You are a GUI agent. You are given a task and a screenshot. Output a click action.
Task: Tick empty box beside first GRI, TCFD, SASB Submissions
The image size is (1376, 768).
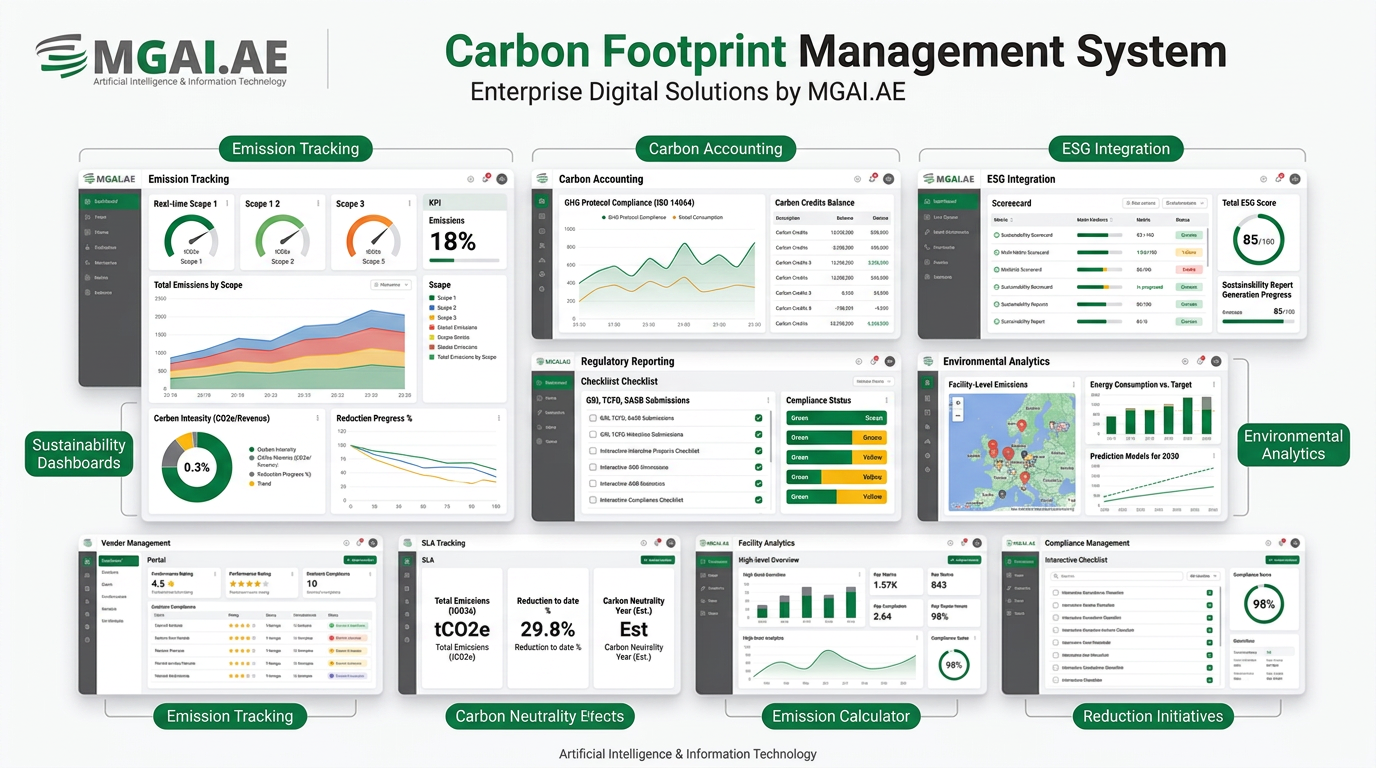click(x=593, y=418)
